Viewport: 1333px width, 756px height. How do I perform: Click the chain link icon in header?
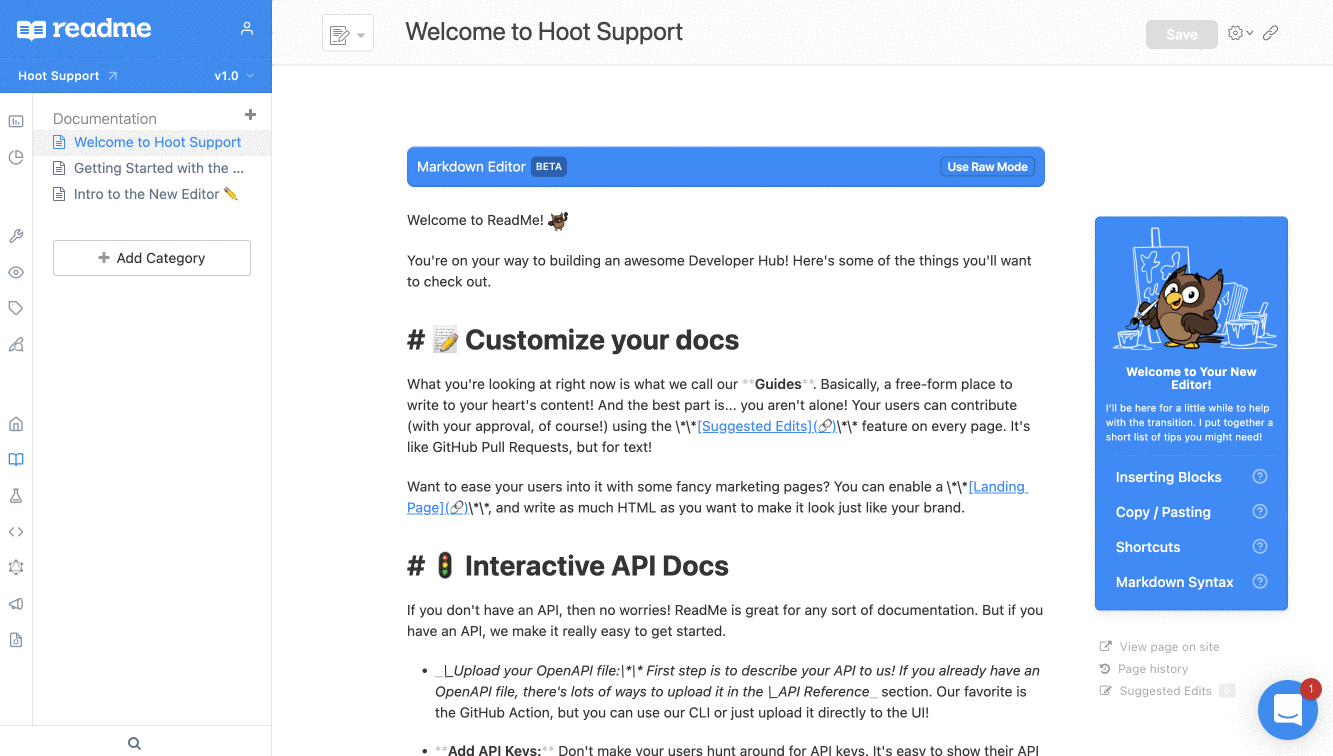[1271, 33]
